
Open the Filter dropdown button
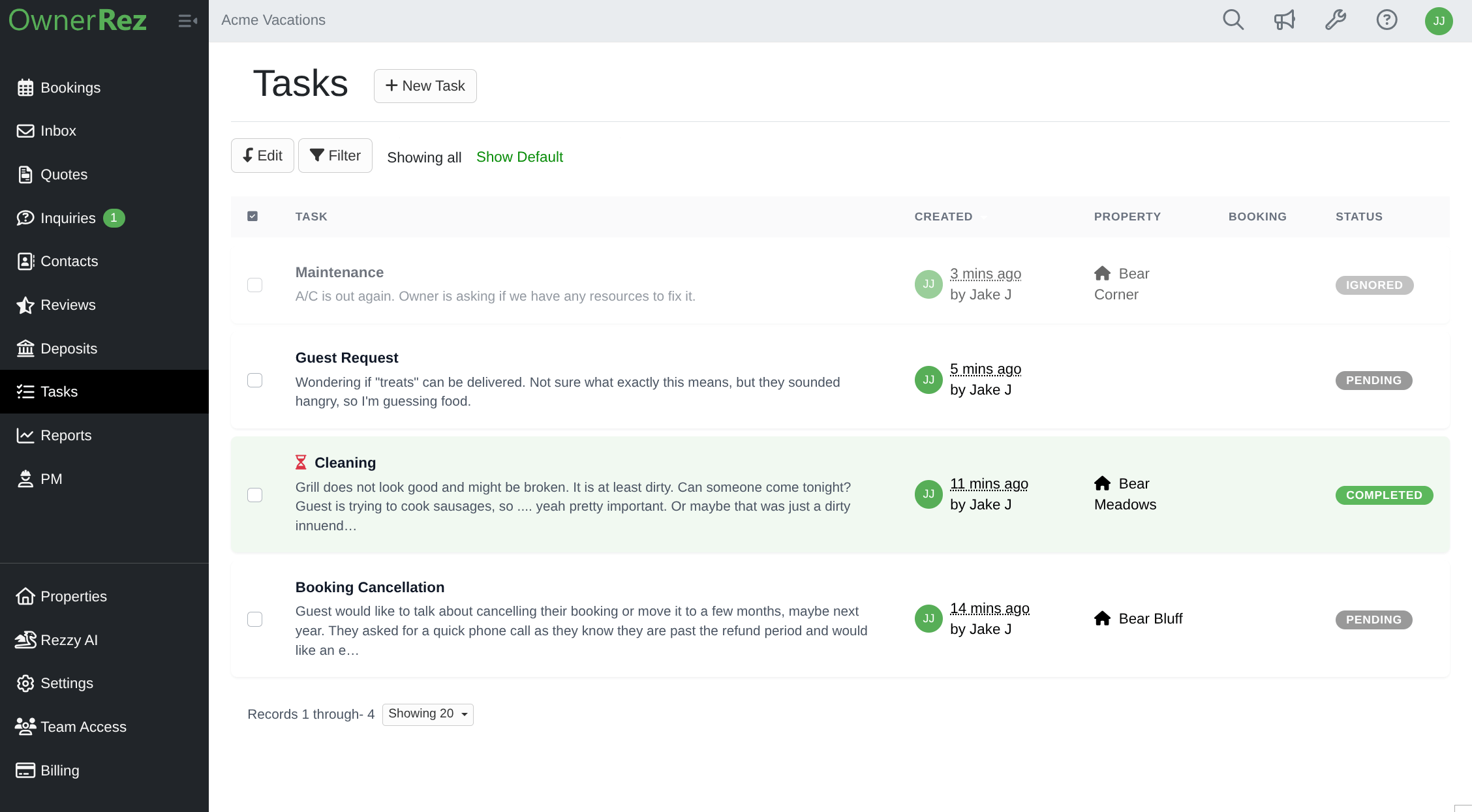coord(335,155)
